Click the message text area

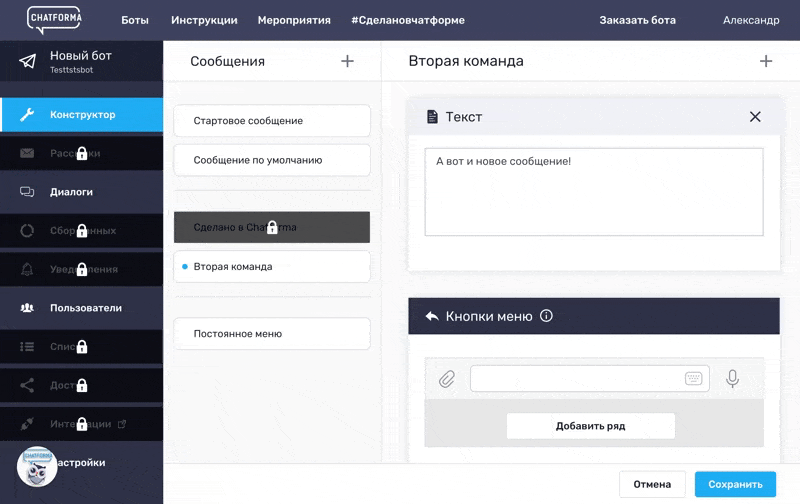(x=594, y=192)
